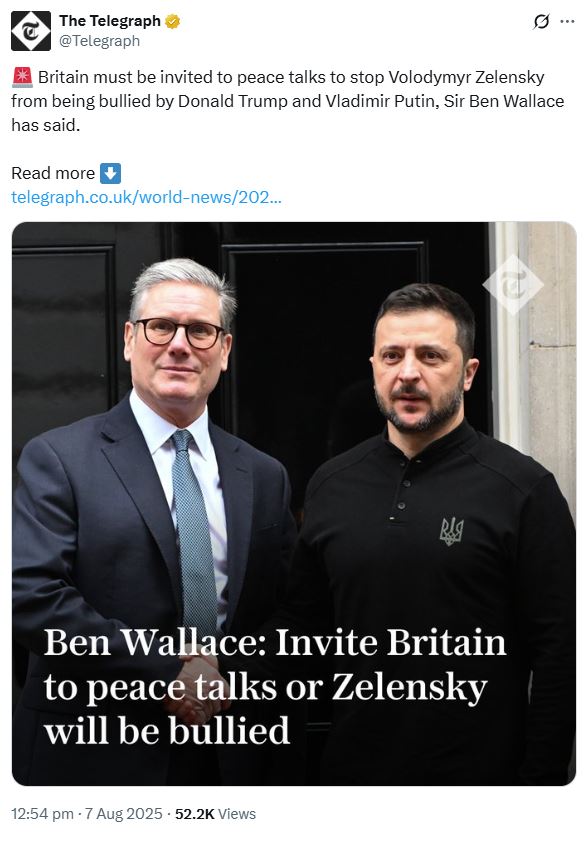Open the 52.2K Views count
This screenshot has width=588, height=841.
215,814
